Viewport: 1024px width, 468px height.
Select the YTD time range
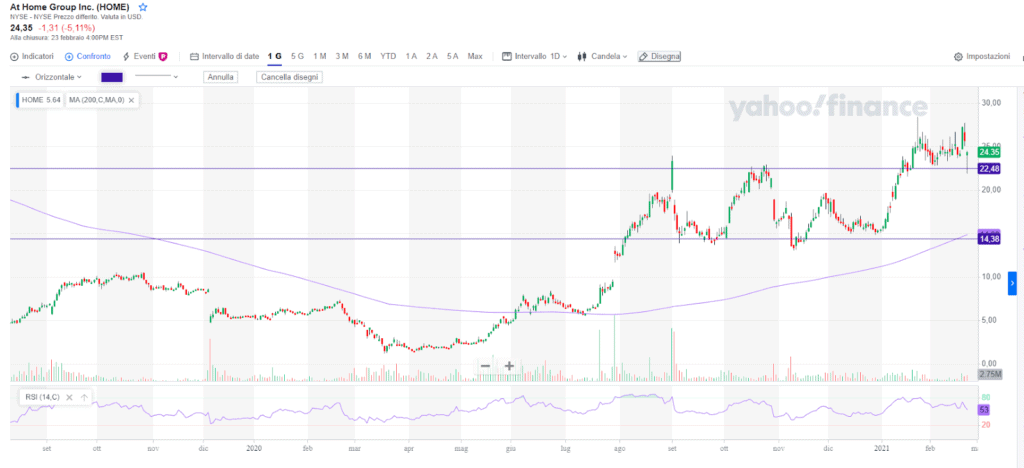point(388,57)
